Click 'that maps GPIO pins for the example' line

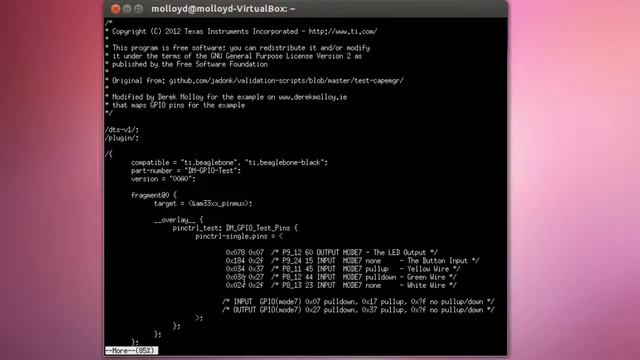point(175,105)
